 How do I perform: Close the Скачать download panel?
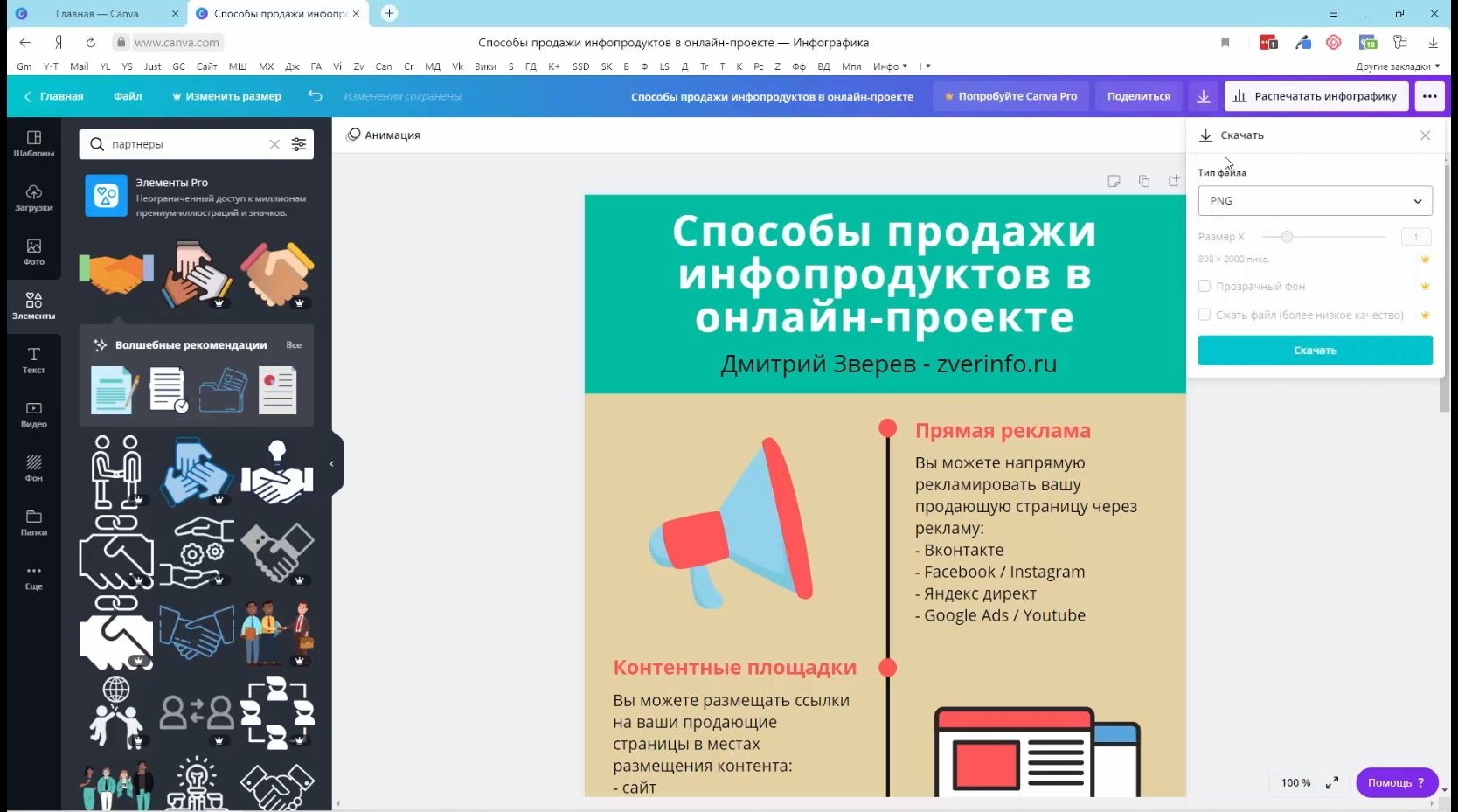[x=1426, y=135]
